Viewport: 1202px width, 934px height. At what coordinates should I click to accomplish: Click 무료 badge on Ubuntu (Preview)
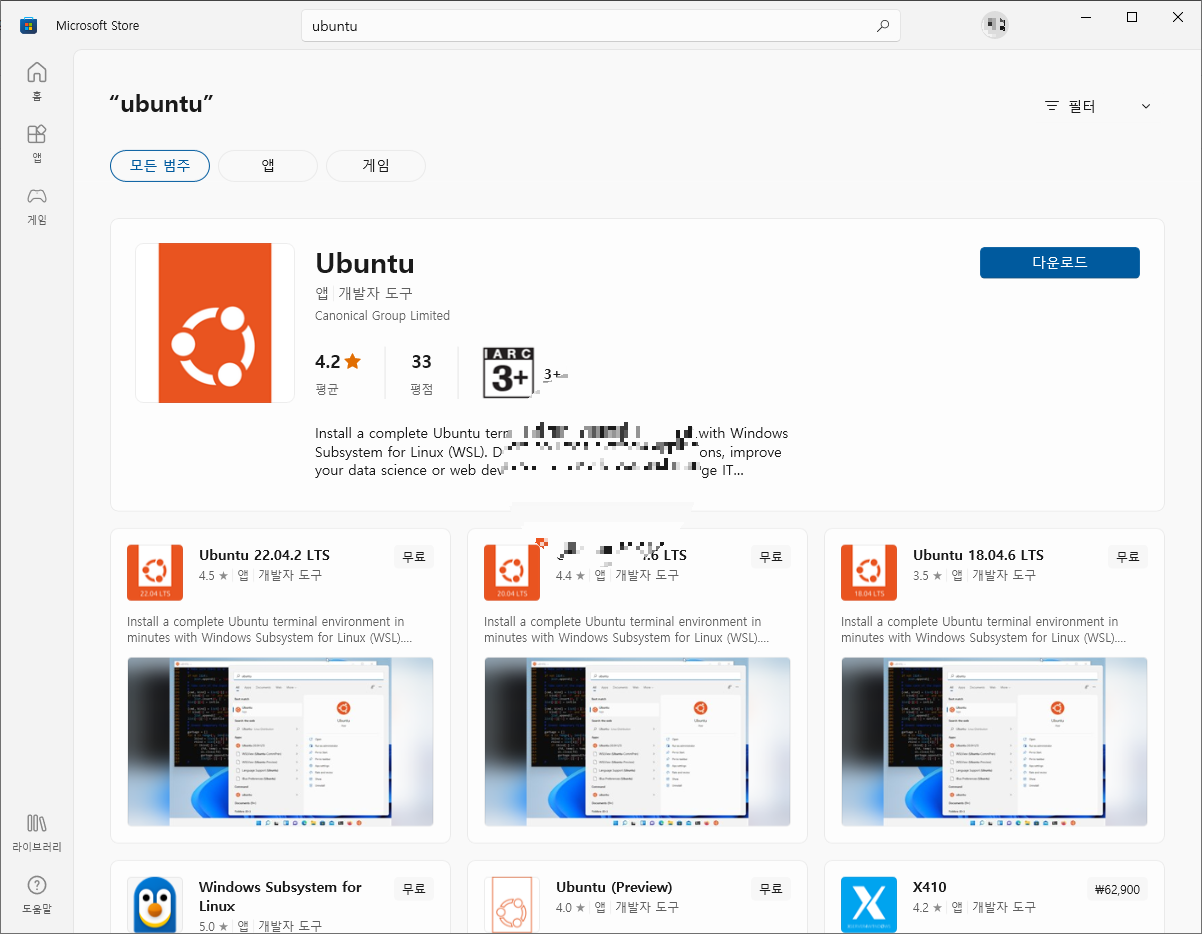coord(771,888)
